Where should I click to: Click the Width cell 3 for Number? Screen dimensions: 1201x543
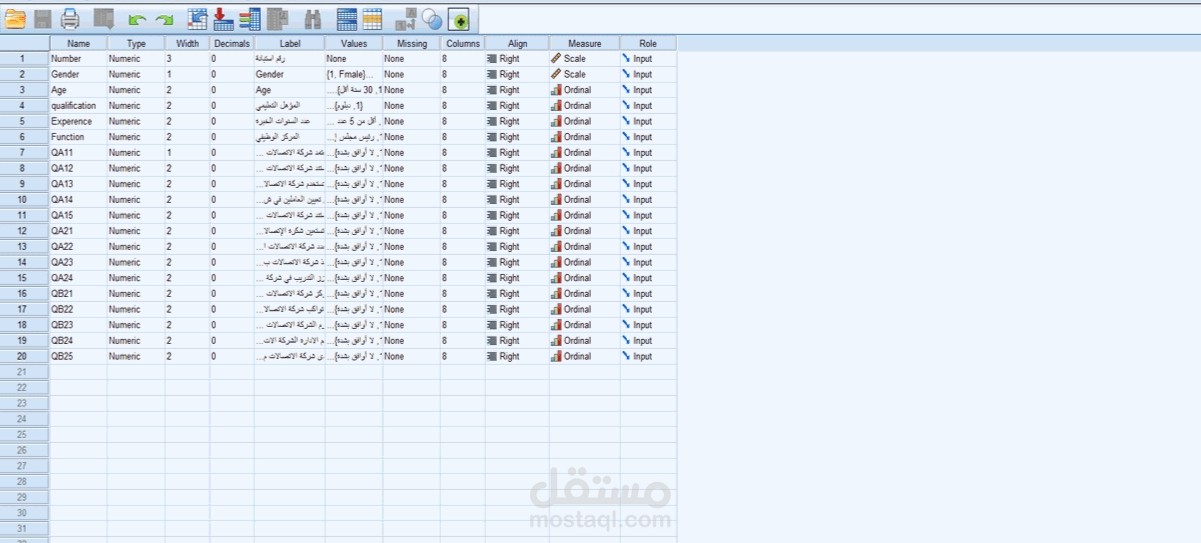click(187, 59)
